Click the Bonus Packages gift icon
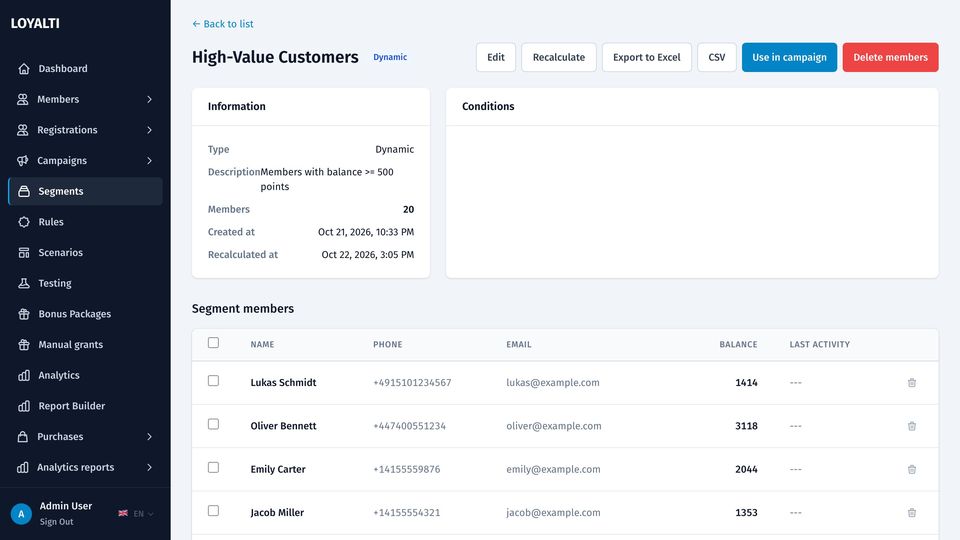Image resolution: width=960 pixels, height=540 pixels. point(24,313)
